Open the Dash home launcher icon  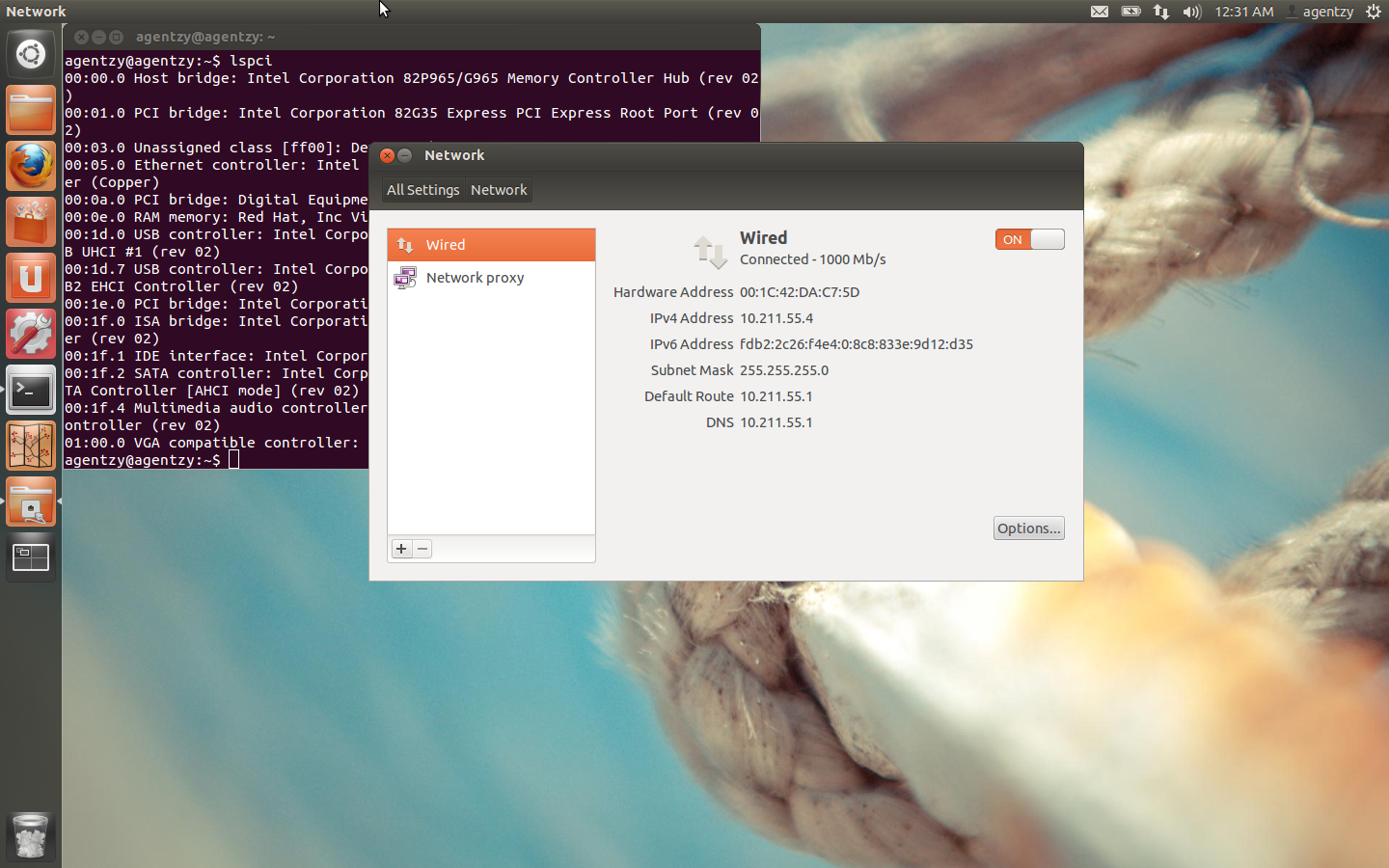(31, 54)
